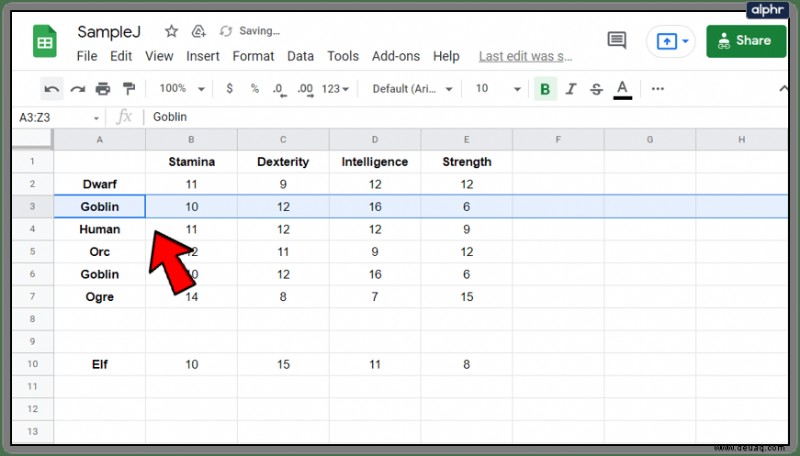
Task: Format as percent
Action: [255, 89]
